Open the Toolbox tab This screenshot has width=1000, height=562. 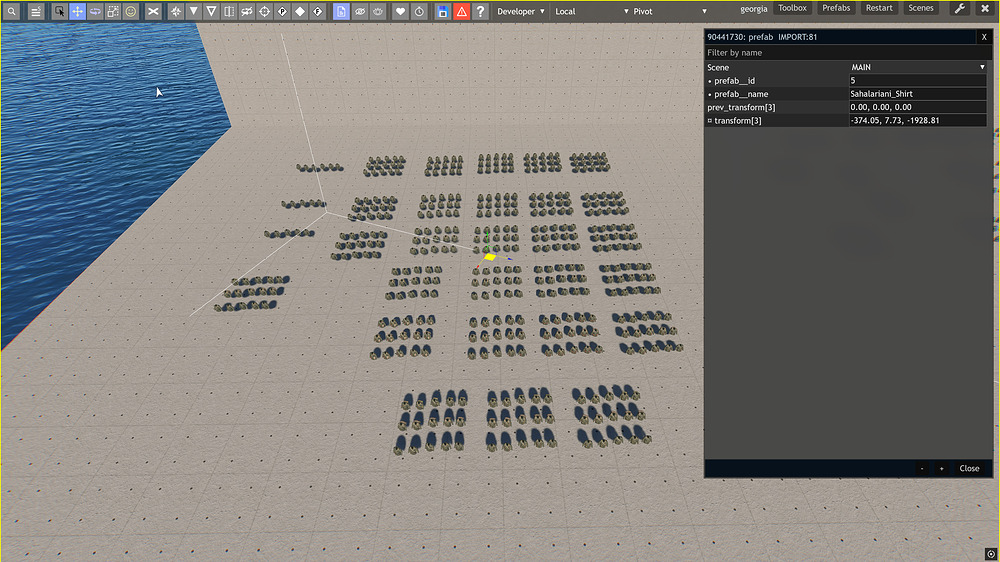coord(792,8)
